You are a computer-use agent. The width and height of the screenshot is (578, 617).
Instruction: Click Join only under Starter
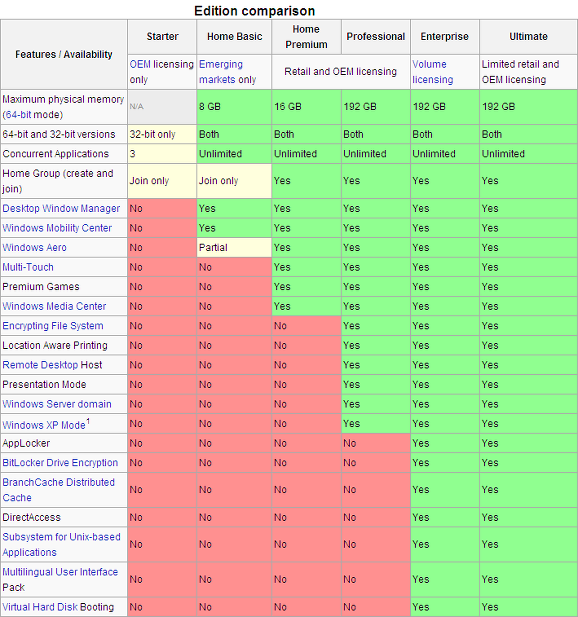point(162,181)
